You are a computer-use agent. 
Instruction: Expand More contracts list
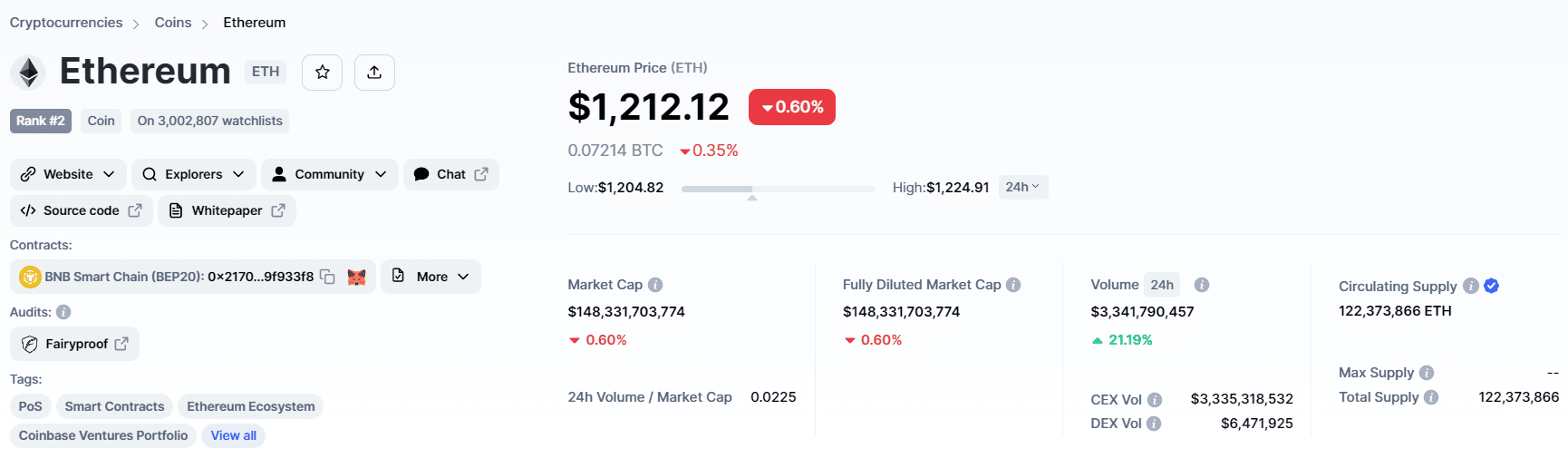pos(431,277)
